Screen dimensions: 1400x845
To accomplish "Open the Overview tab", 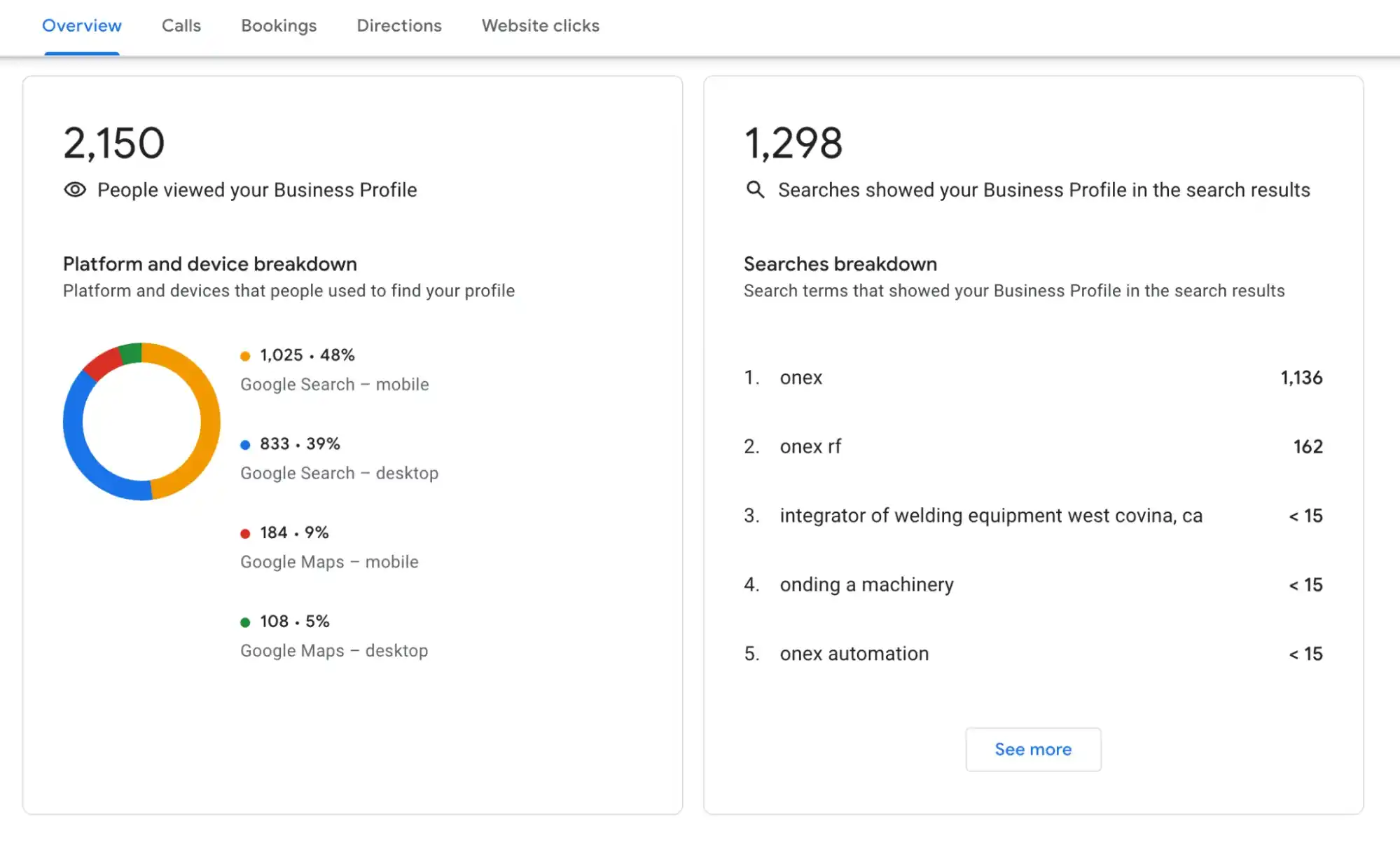I will (82, 26).
